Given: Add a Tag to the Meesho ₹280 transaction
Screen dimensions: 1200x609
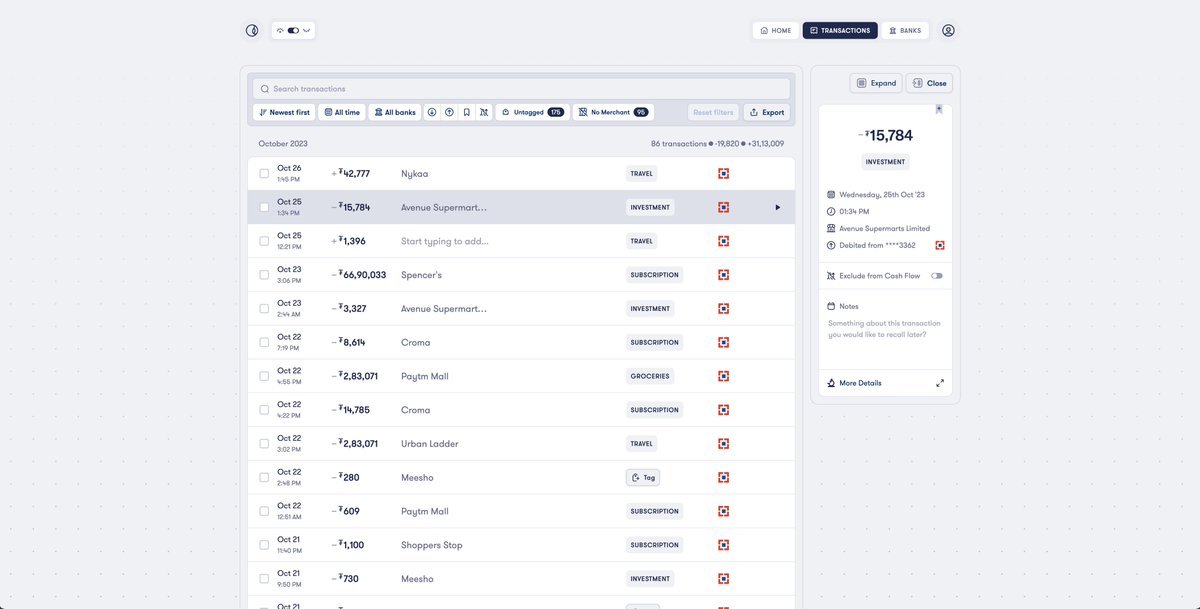Looking at the screenshot, I should 643,478.
